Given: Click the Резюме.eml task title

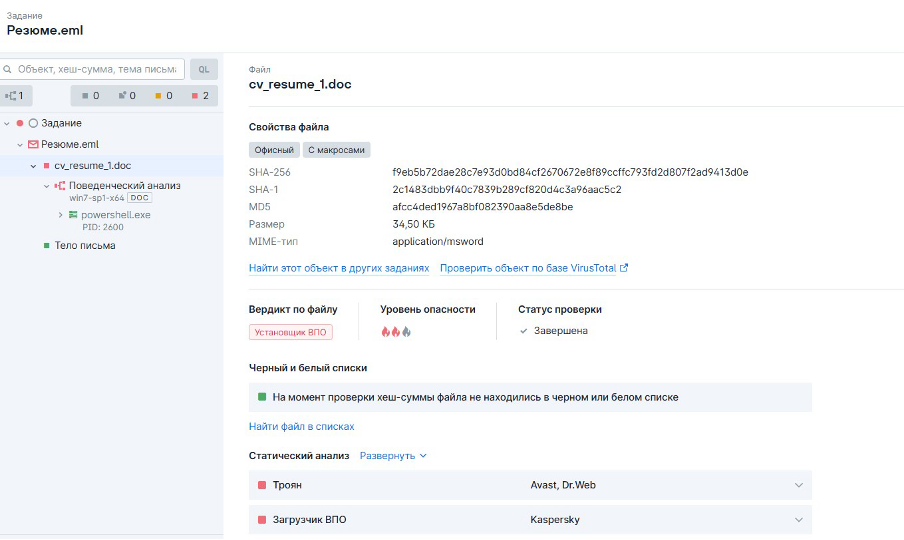Looking at the screenshot, I should pos(45,31).
